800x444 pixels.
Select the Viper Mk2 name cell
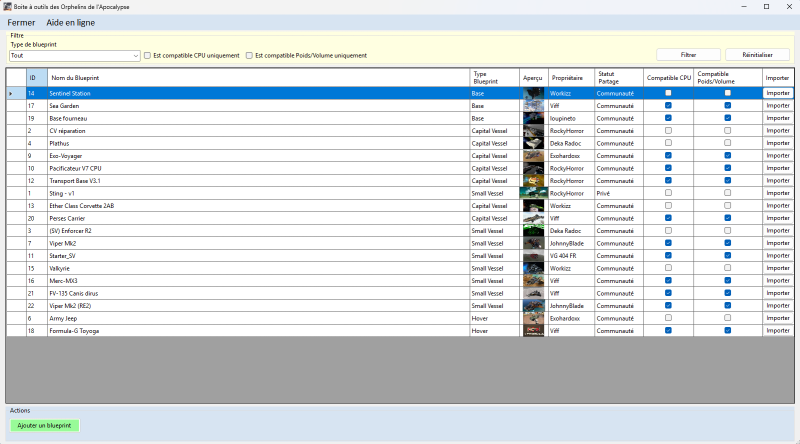[258, 243]
